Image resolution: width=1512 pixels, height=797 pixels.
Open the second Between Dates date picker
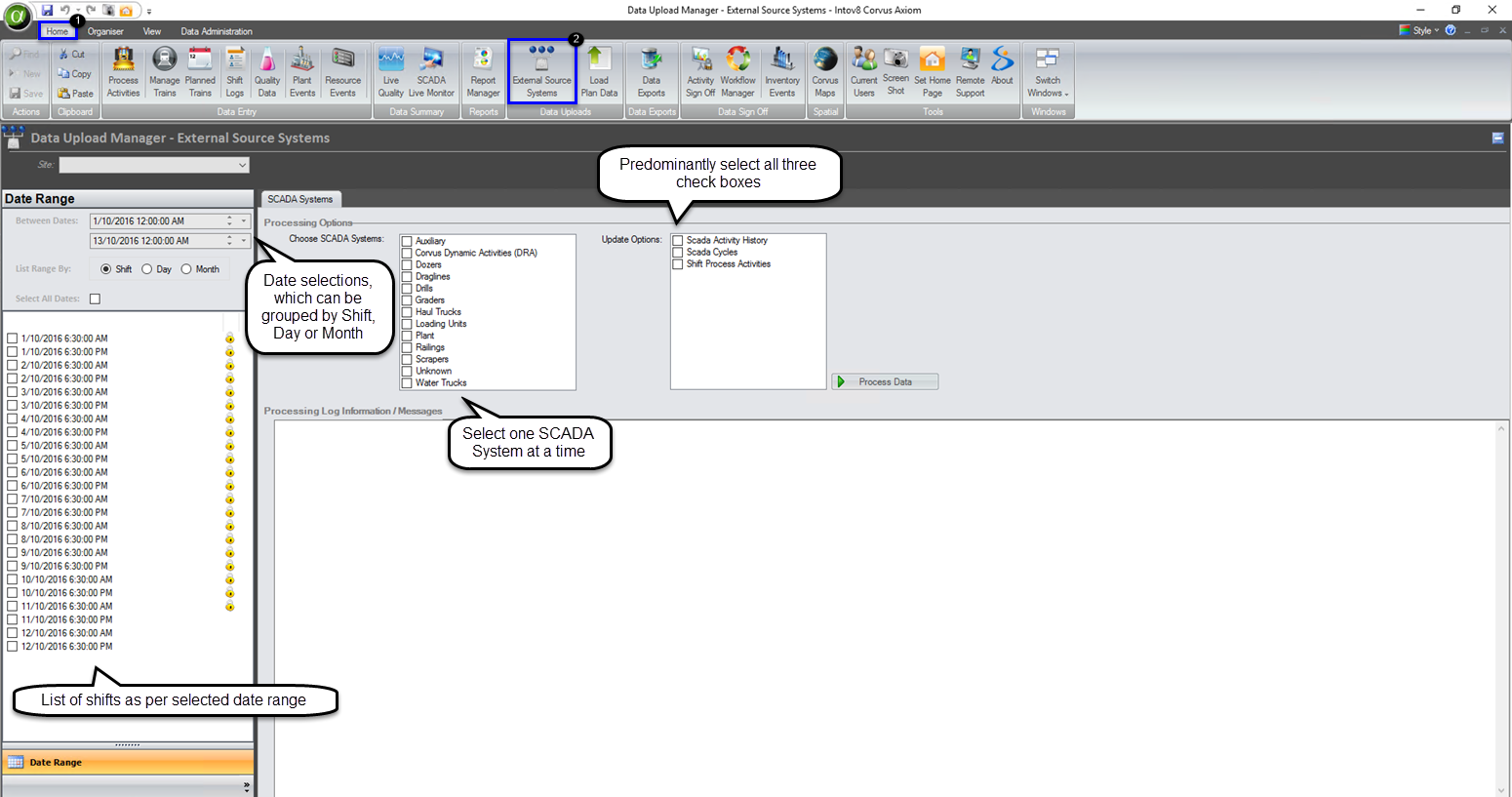243,240
